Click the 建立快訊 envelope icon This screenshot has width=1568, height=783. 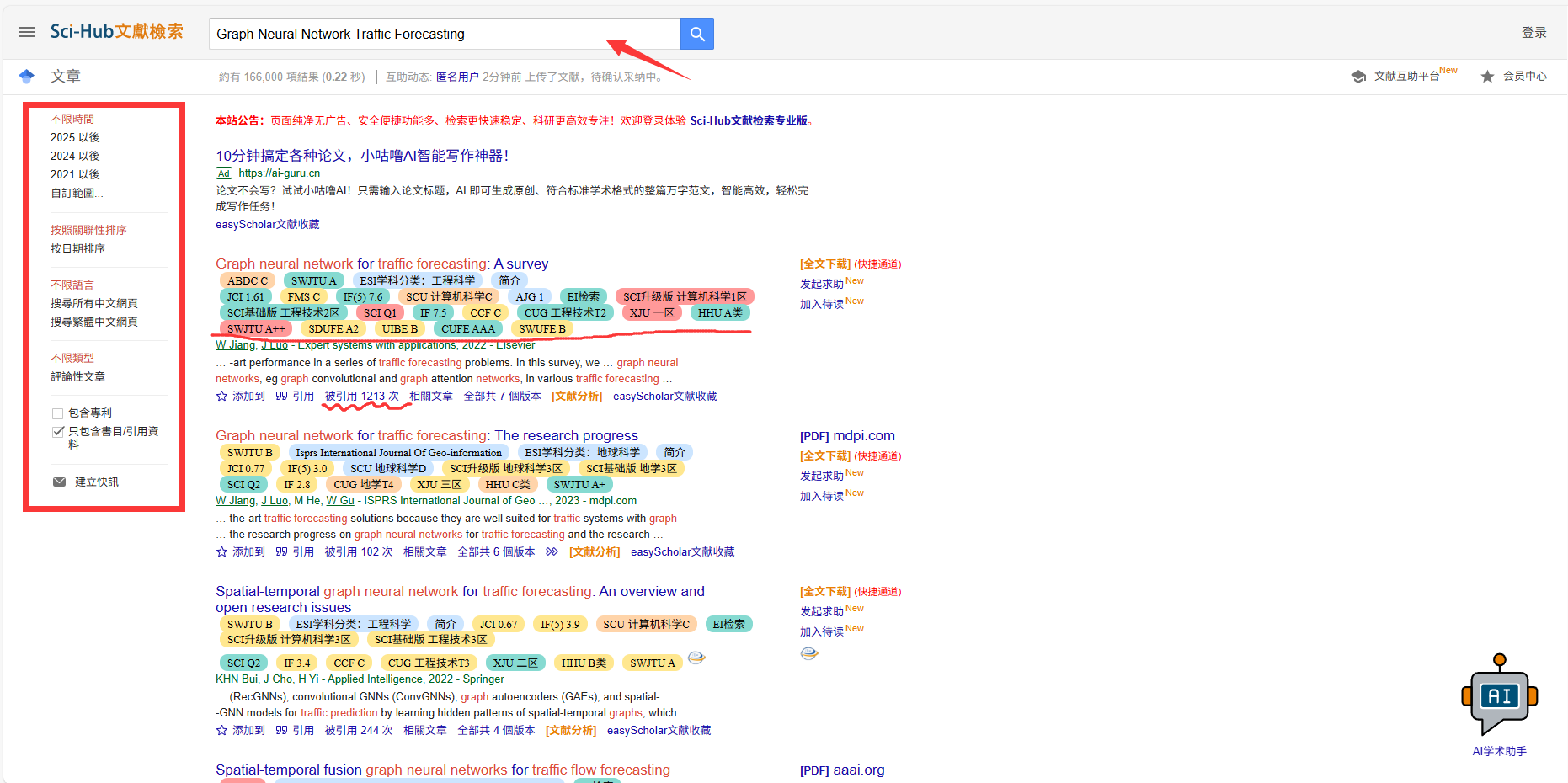[x=59, y=482]
